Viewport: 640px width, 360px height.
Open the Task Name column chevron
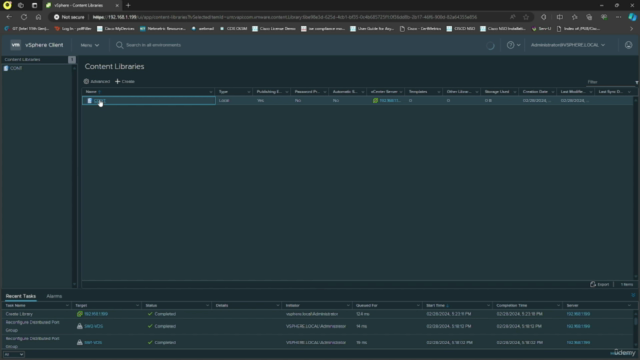(67, 306)
